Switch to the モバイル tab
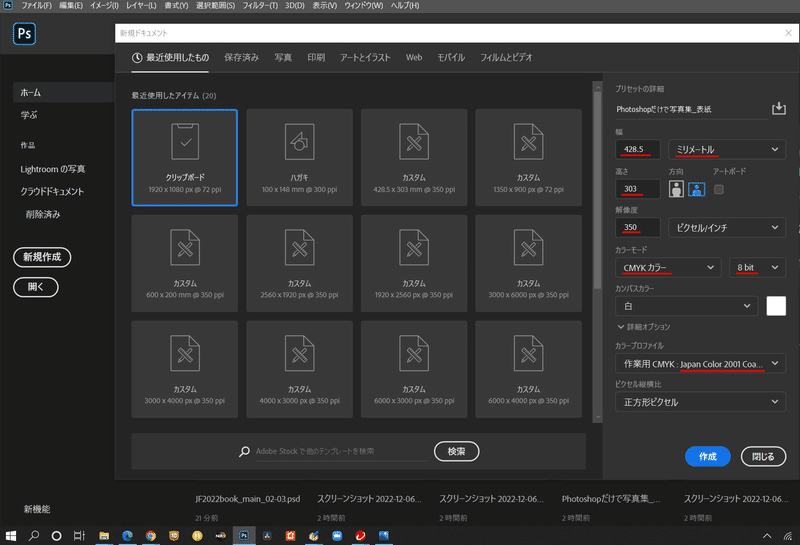The image size is (800, 545). click(451, 58)
